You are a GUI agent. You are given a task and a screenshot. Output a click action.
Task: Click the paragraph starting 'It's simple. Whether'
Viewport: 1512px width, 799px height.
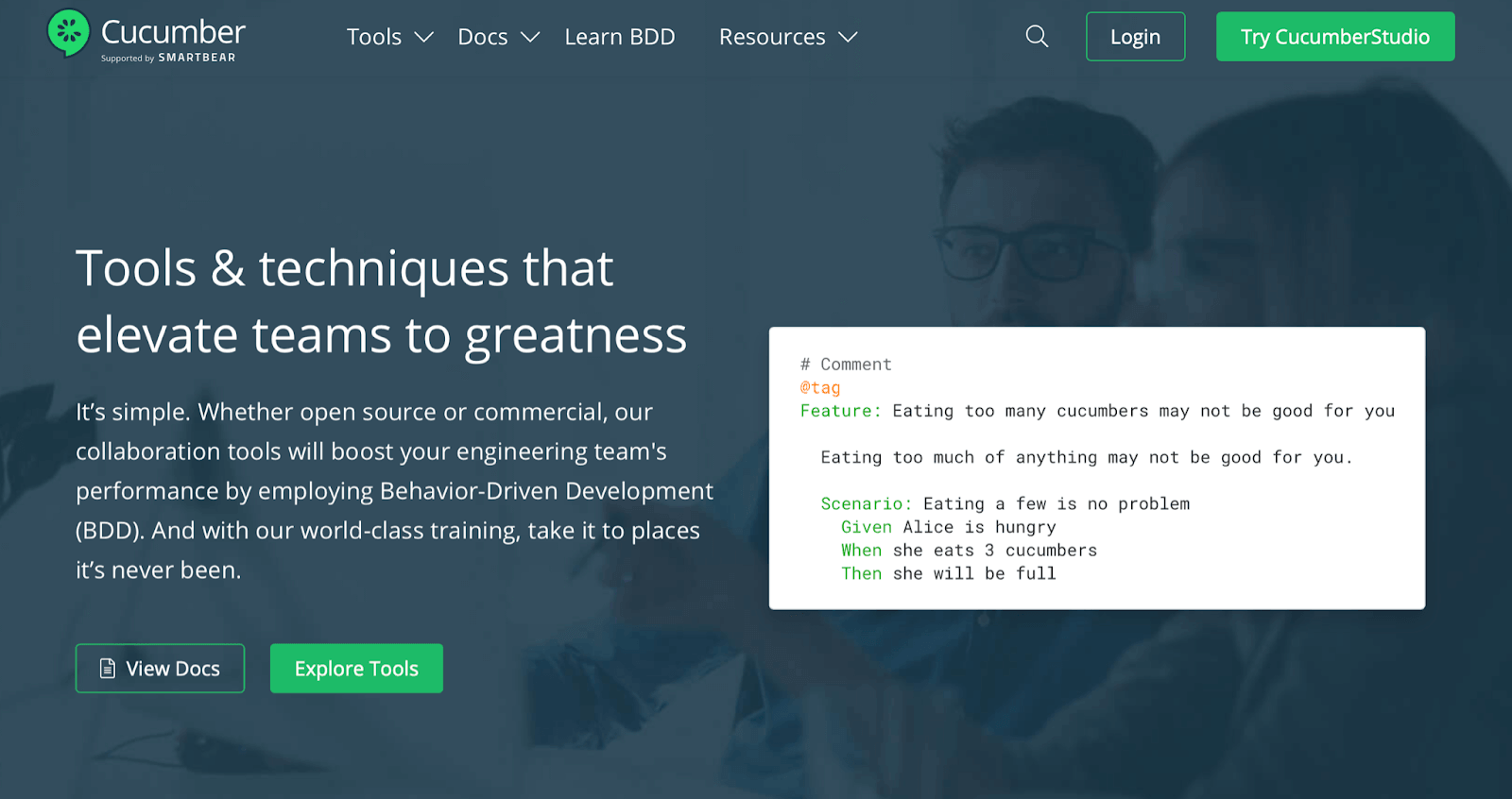(395, 491)
